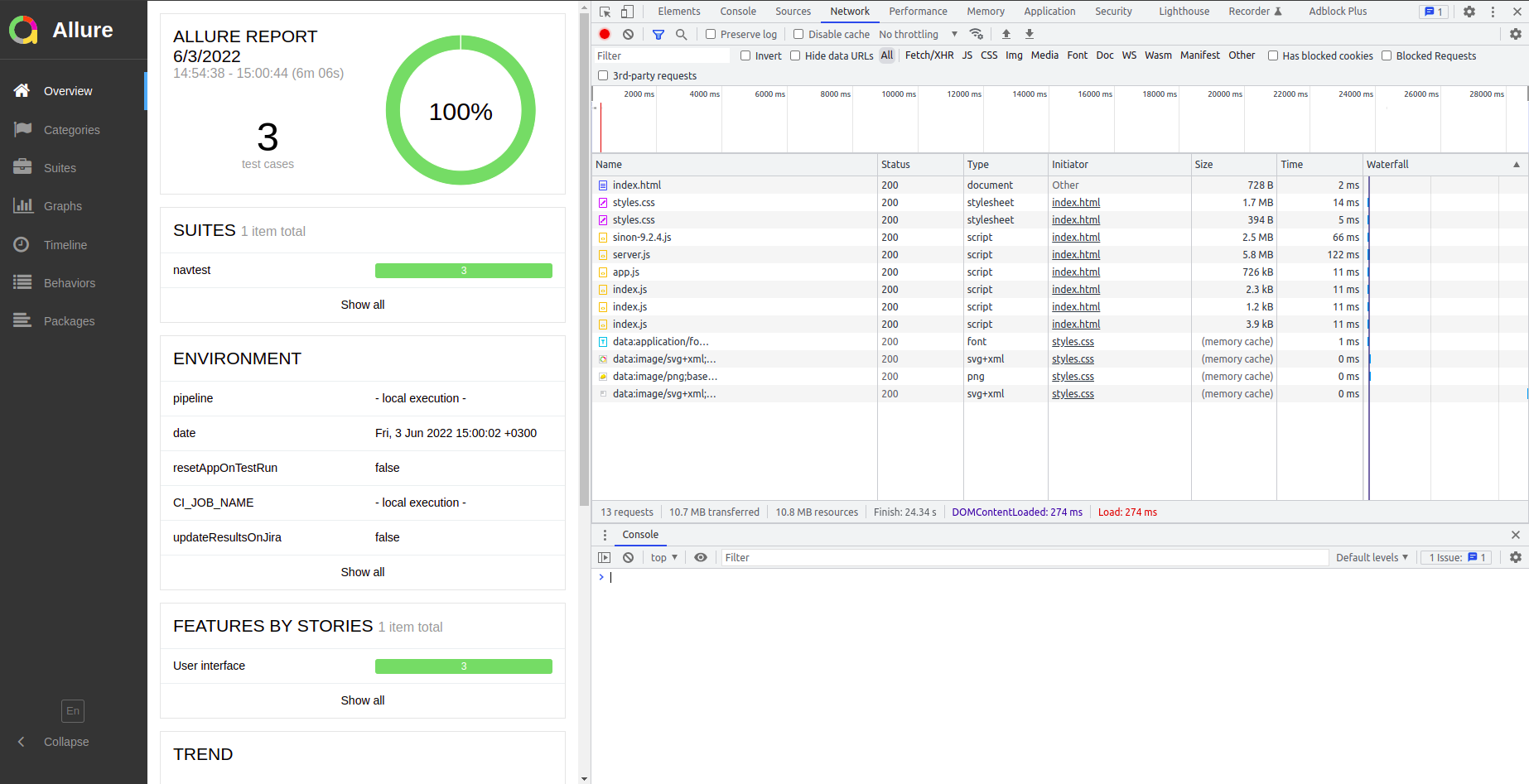Enable the Preserve log checkbox

pyautogui.click(x=710, y=34)
